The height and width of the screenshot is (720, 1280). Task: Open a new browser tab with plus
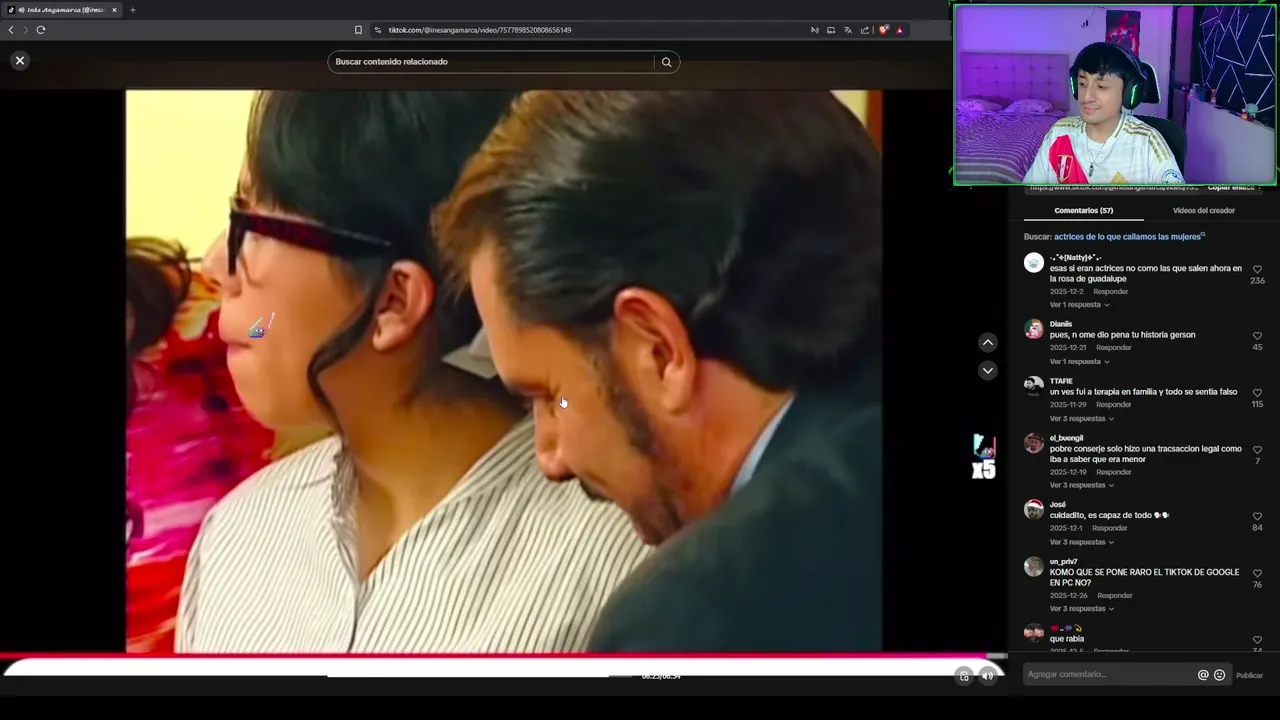click(x=132, y=10)
